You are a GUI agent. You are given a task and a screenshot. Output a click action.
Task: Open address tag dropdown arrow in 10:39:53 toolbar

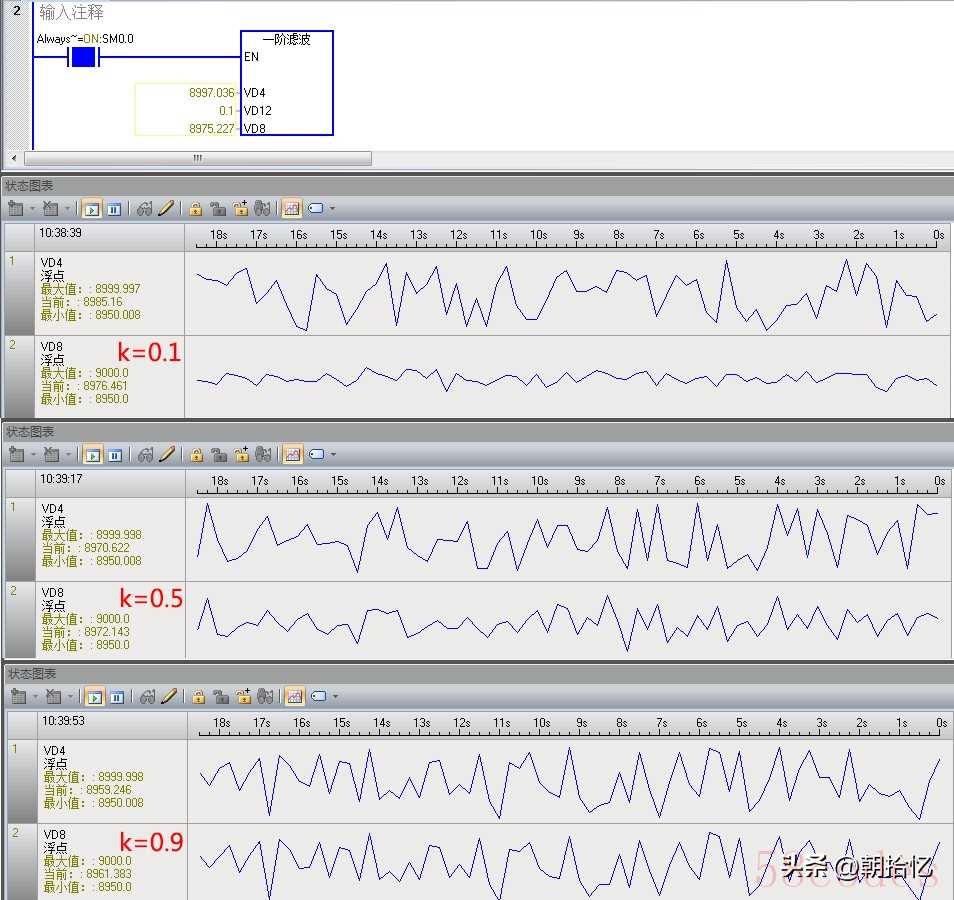click(x=335, y=696)
